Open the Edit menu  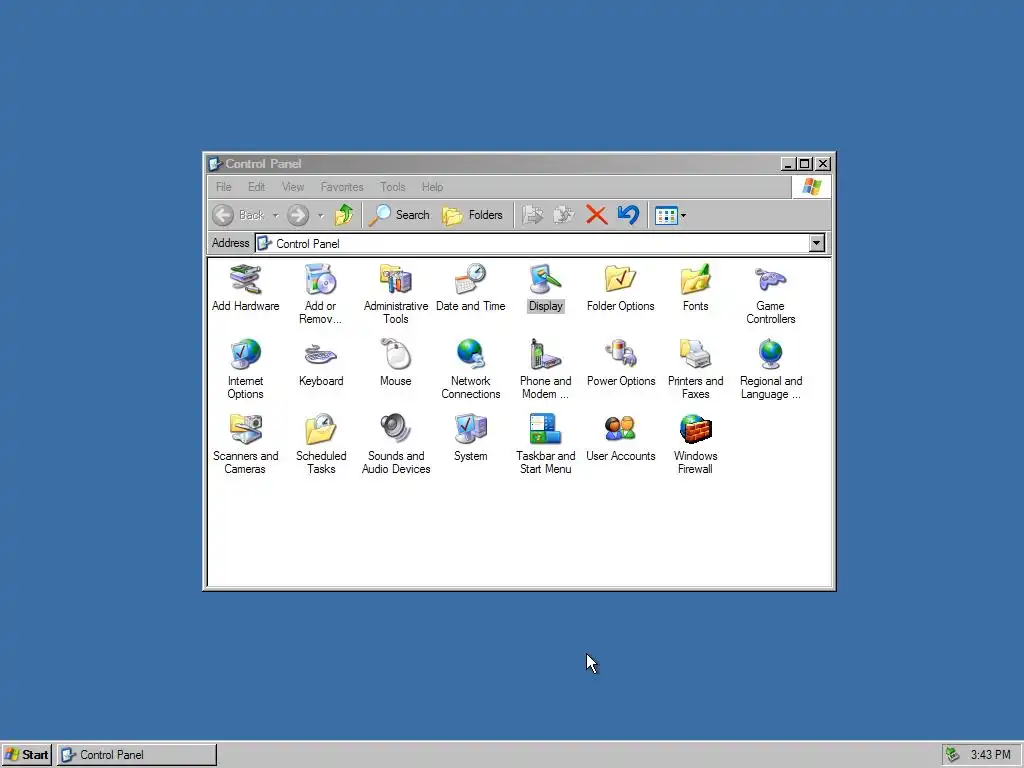(257, 187)
